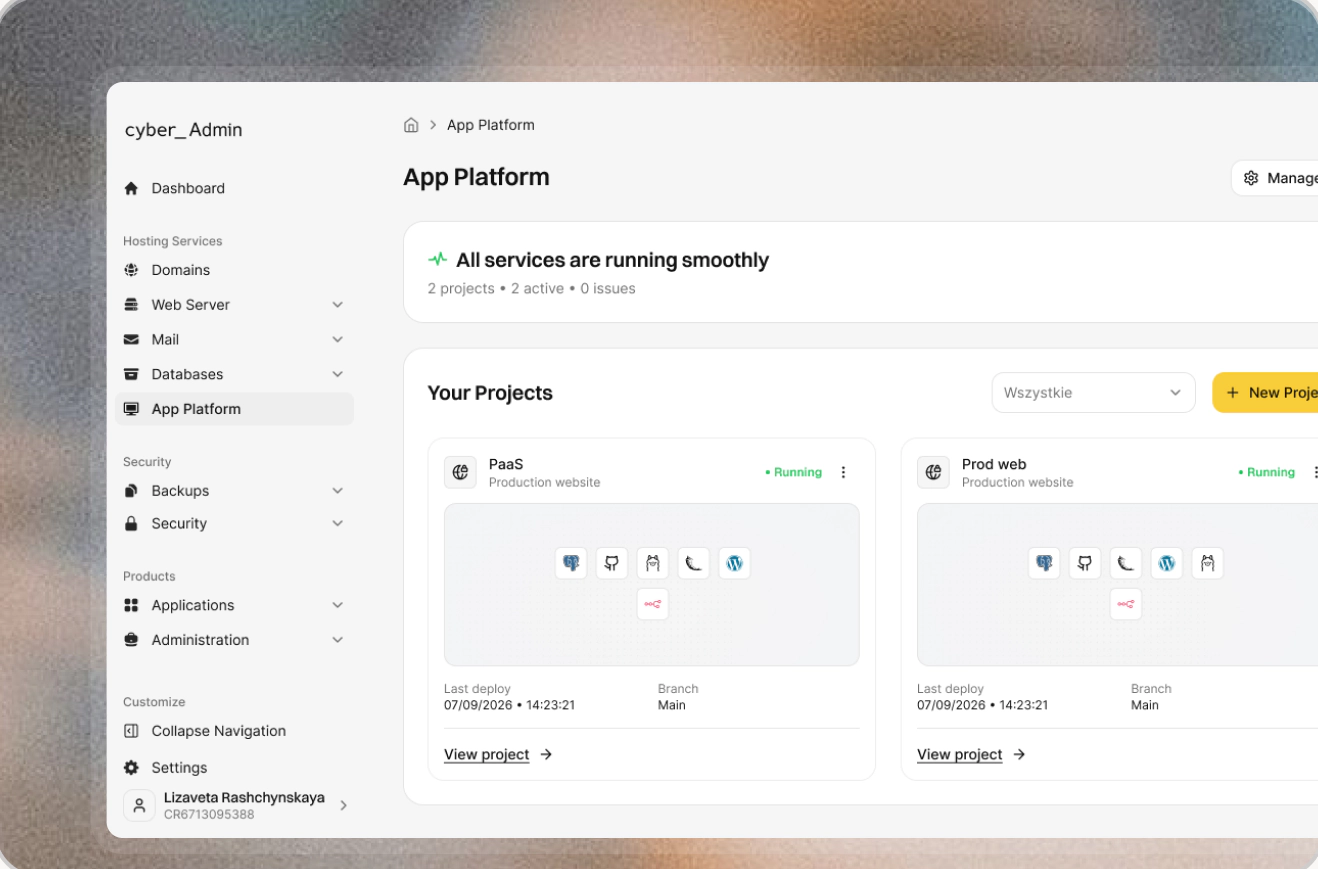Click the Prod web services preview panel

pos(1118,584)
